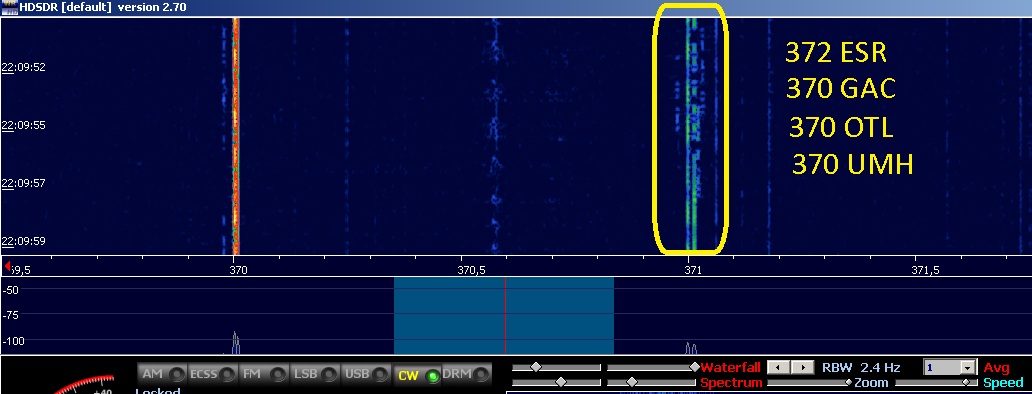Screen dimensions: 1032x394
Task: Increase RBW with right arrow button
Action: pos(802,367)
